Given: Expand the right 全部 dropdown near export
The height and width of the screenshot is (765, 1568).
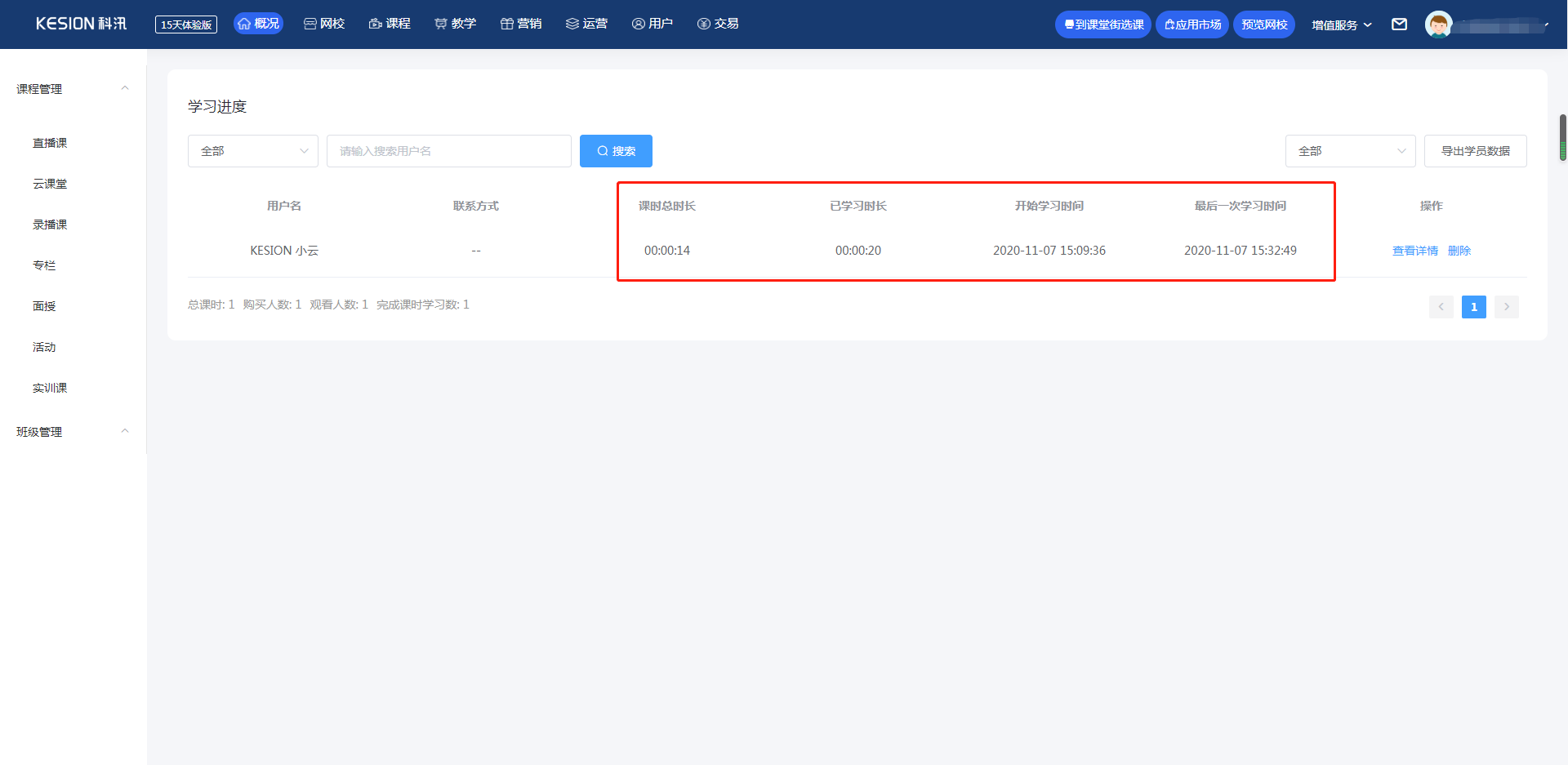Looking at the screenshot, I should tap(1350, 151).
